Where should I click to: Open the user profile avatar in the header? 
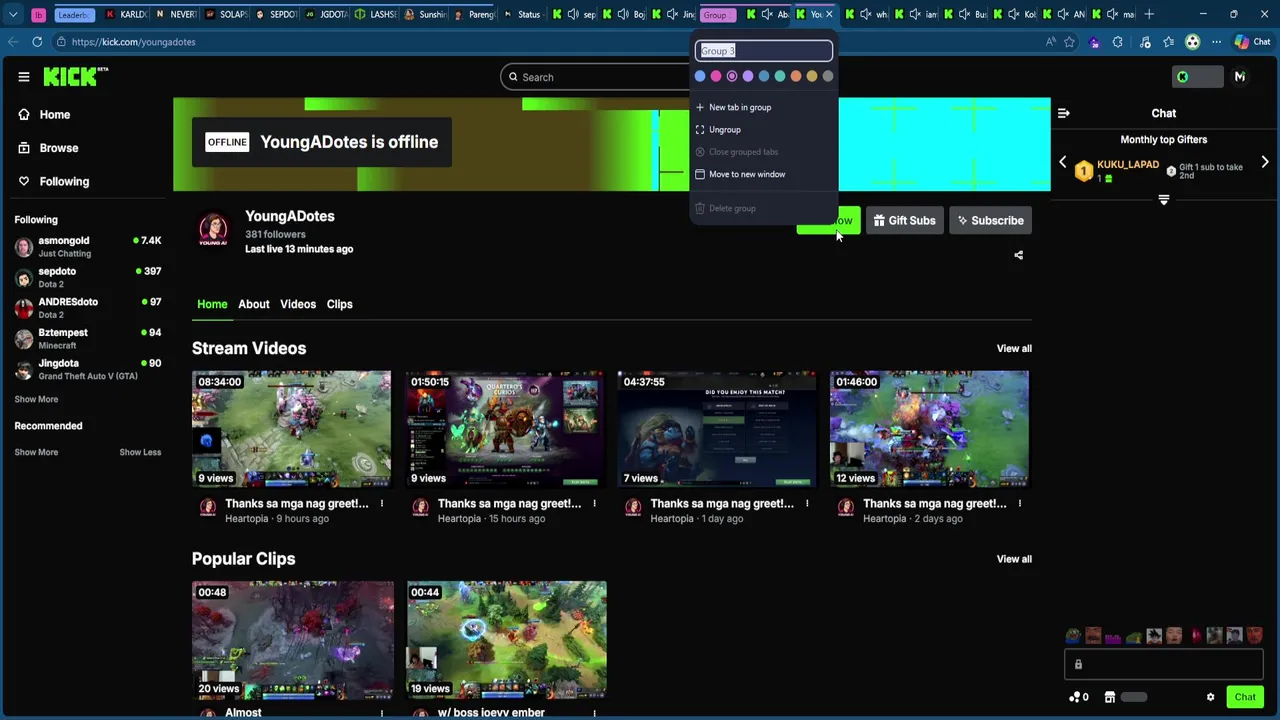pos(1239,77)
